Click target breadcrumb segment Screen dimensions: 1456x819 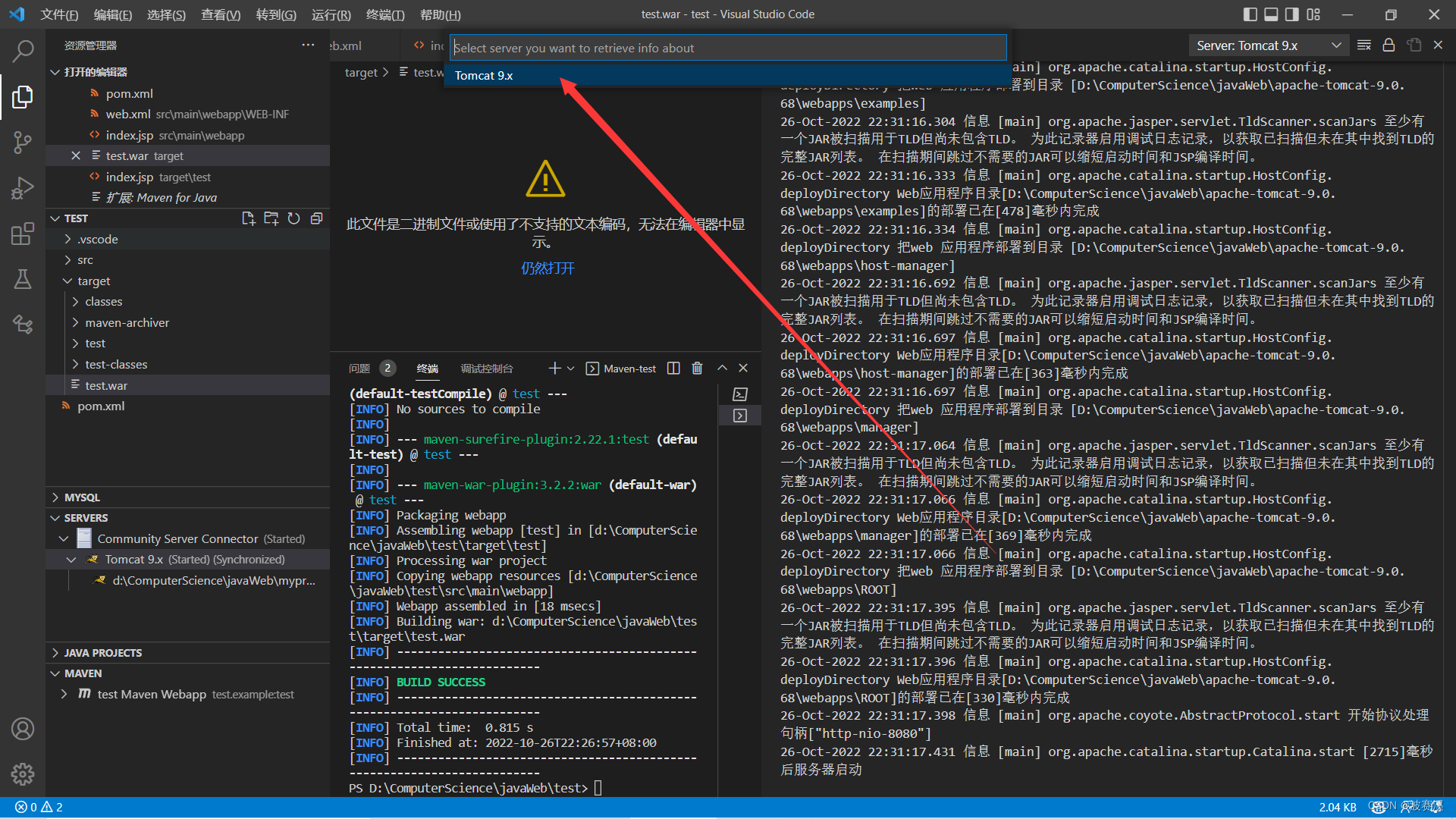tap(361, 73)
